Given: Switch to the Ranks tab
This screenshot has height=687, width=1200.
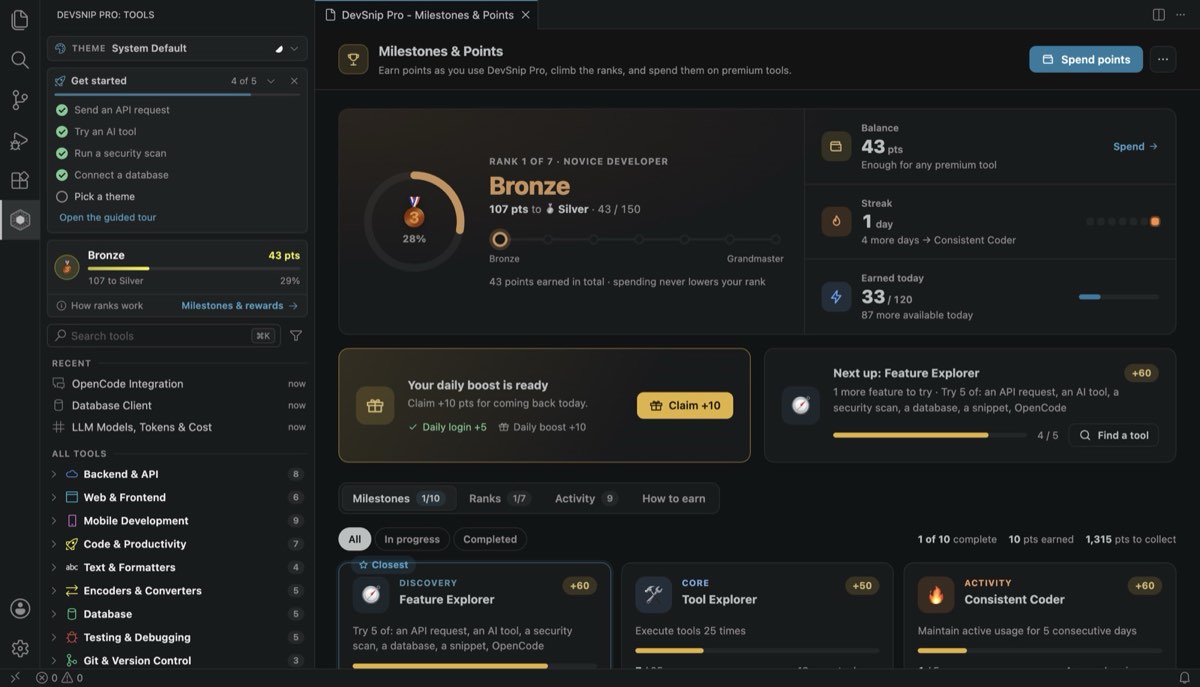Looking at the screenshot, I should [499, 498].
